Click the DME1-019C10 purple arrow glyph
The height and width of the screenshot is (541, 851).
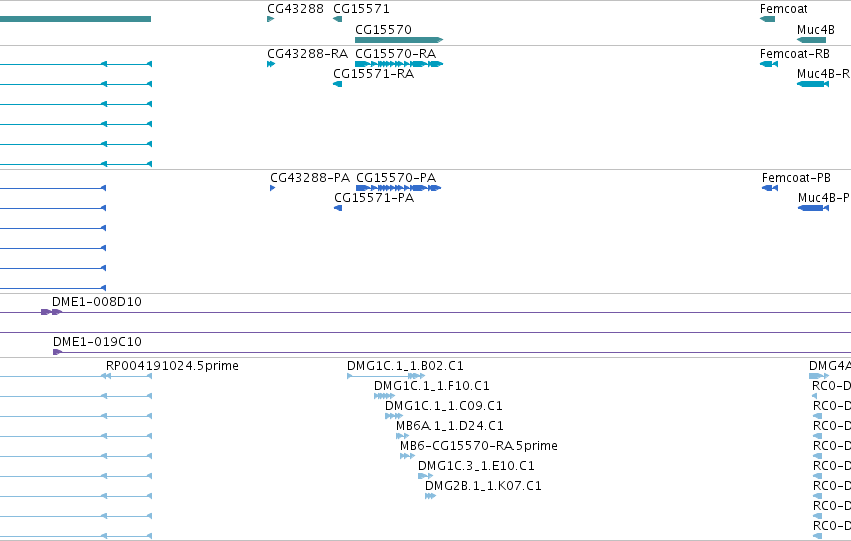(x=58, y=352)
